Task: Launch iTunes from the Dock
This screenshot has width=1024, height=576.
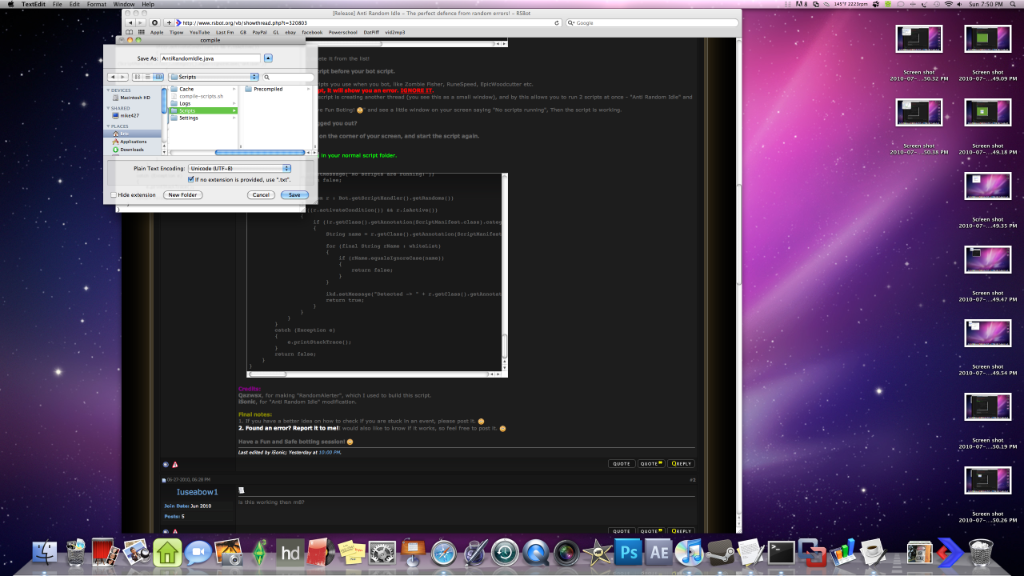Action: click(x=688, y=553)
